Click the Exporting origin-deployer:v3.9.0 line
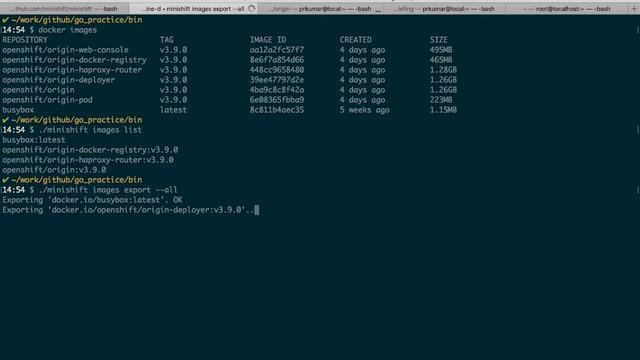This screenshot has width=640, height=360. pyautogui.click(x=128, y=210)
